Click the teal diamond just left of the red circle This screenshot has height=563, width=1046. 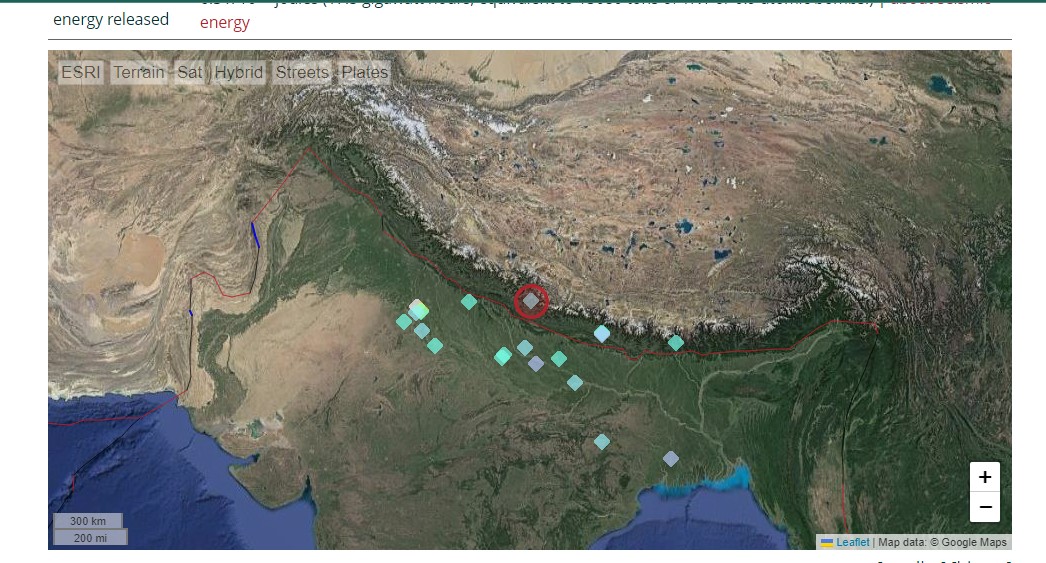[468, 301]
